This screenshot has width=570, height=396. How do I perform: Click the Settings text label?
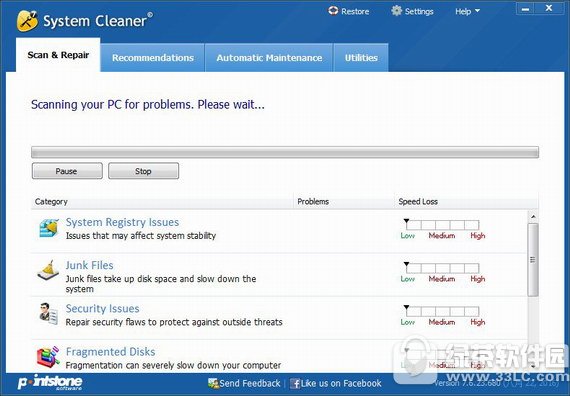419,12
